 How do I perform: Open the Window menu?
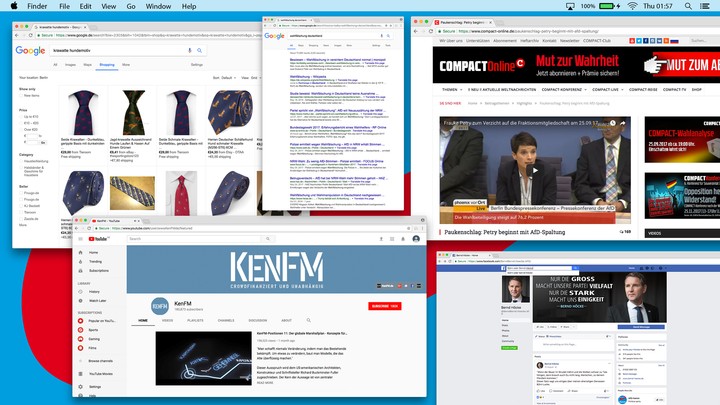coord(158,6)
